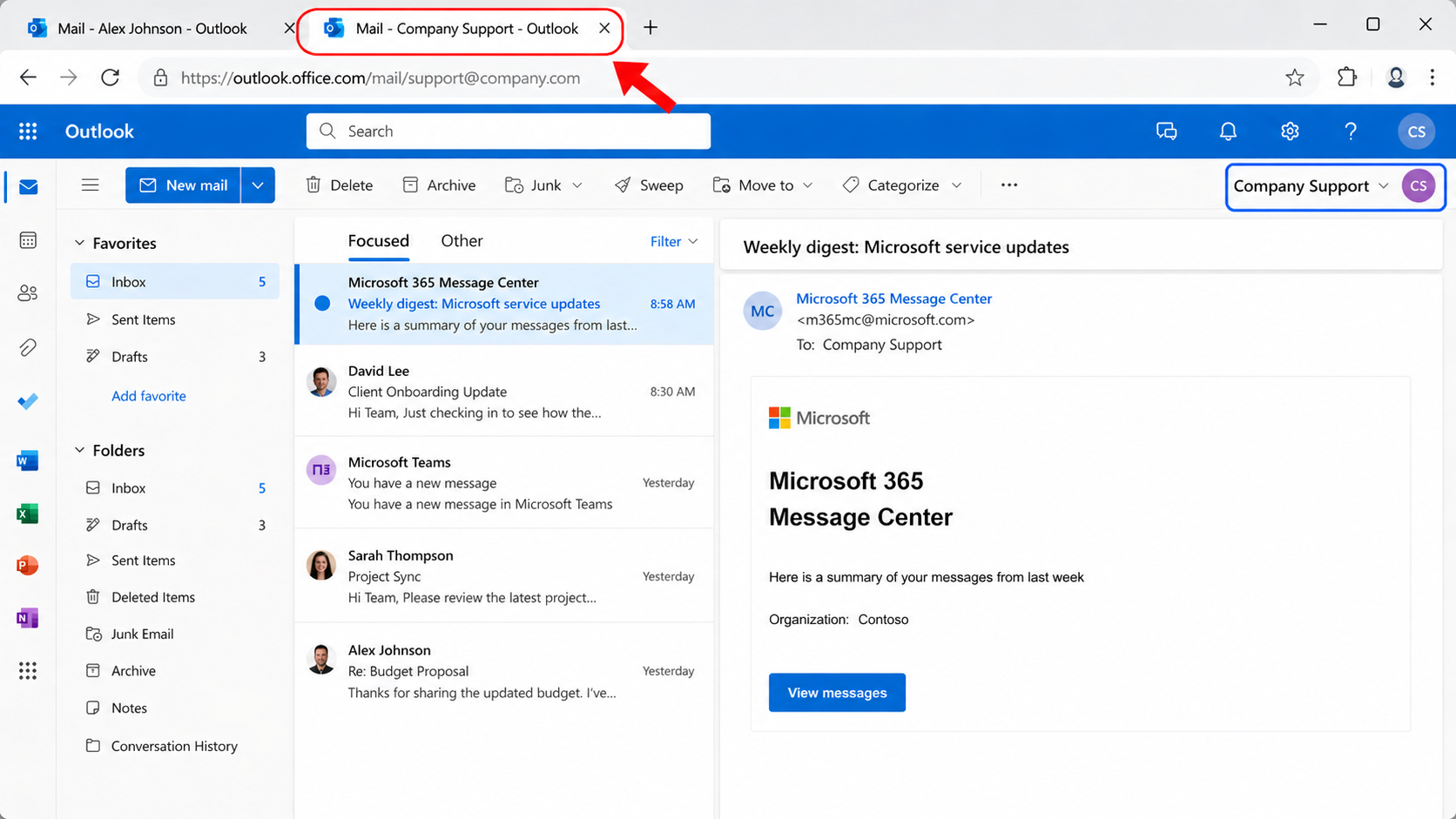
Task: Toggle the navigation pane hamburger button
Action: click(90, 185)
